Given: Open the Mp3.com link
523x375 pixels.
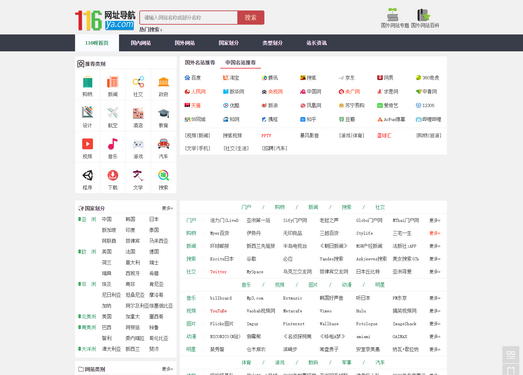Looking at the screenshot, I should [255, 298].
